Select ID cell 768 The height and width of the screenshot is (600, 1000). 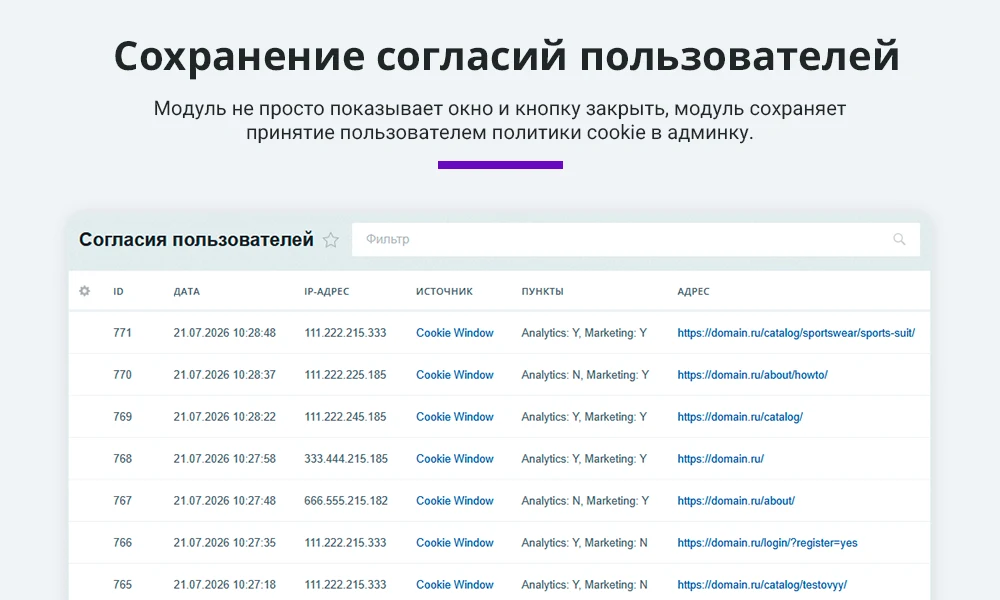pos(122,459)
